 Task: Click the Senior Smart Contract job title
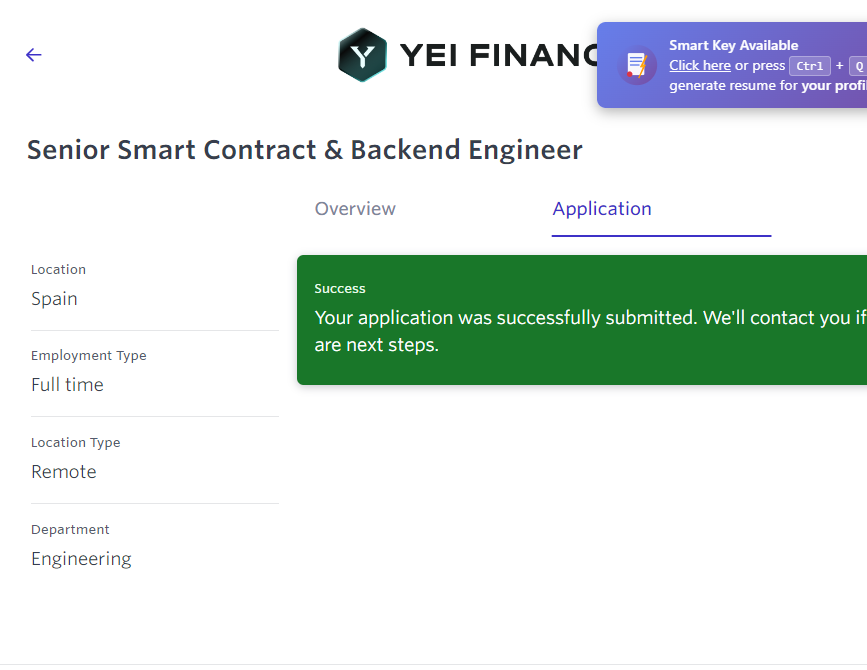304,150
